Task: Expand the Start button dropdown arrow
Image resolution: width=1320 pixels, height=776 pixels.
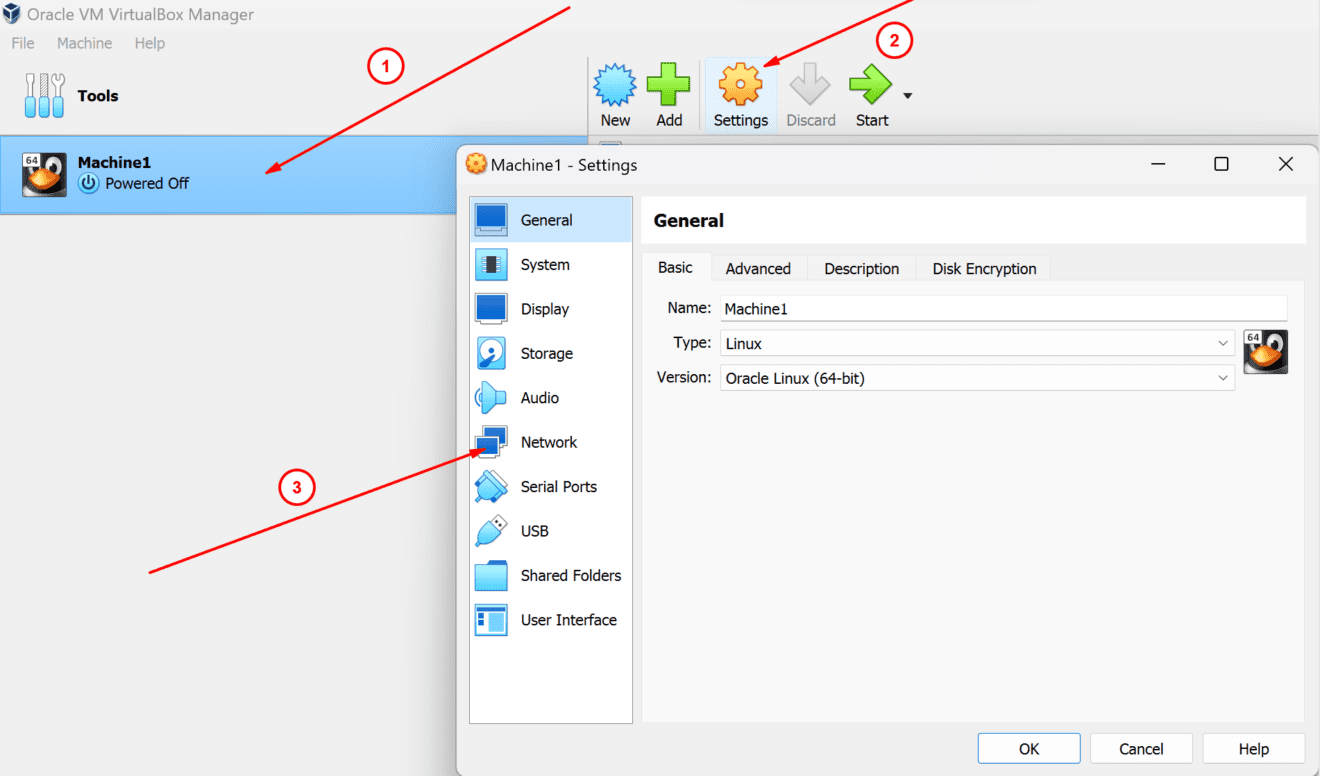Action: pos(906,95)
